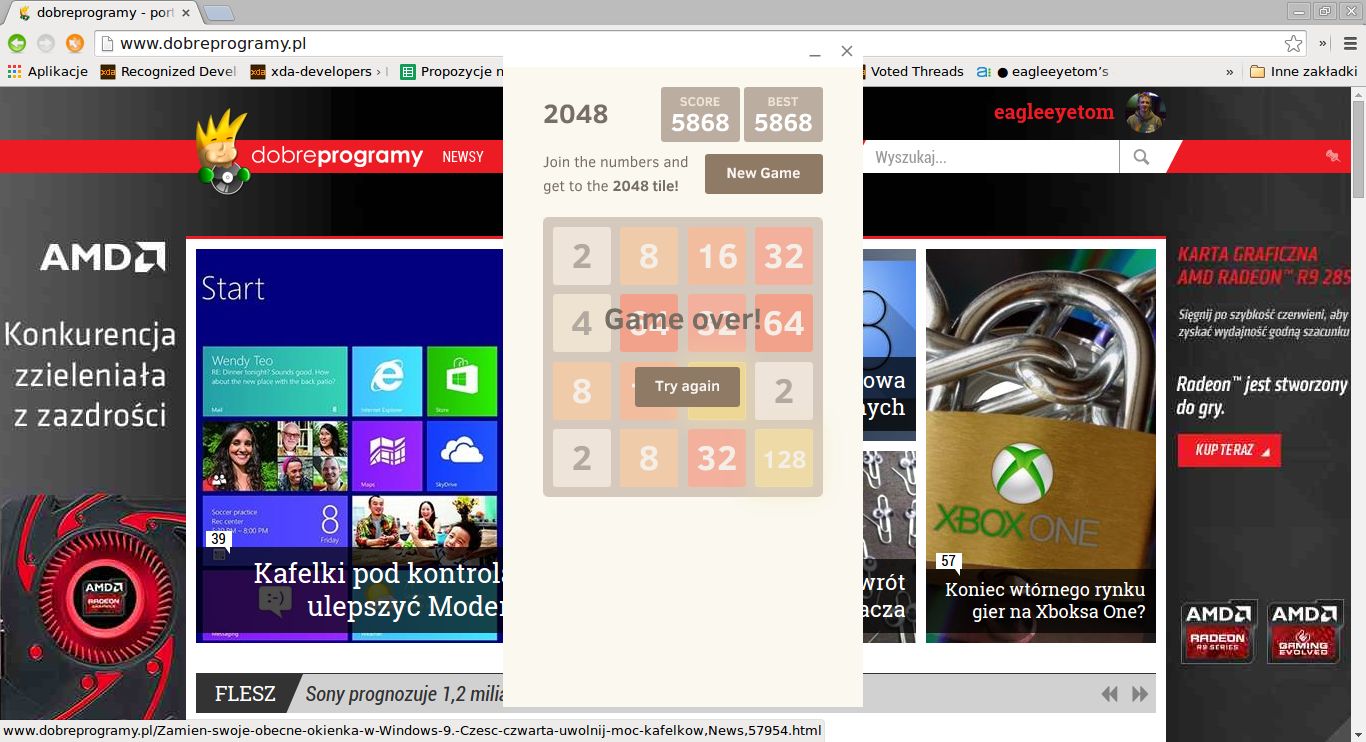The width and height of the screenshot is (1366, 742).
Task: Open the eagleeyetom's bookmark
Action: [x=1044, y=71]
